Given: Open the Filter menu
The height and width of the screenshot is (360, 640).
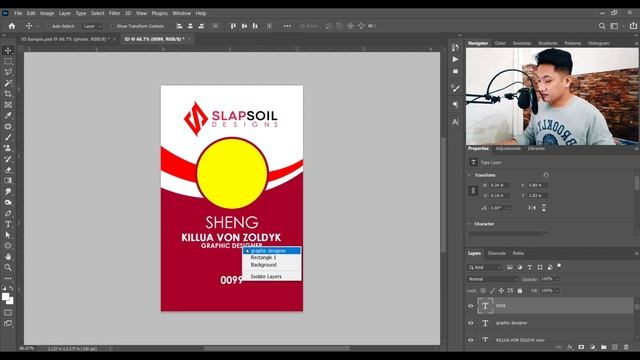Looking at the screenshot, I should point(114,13).
